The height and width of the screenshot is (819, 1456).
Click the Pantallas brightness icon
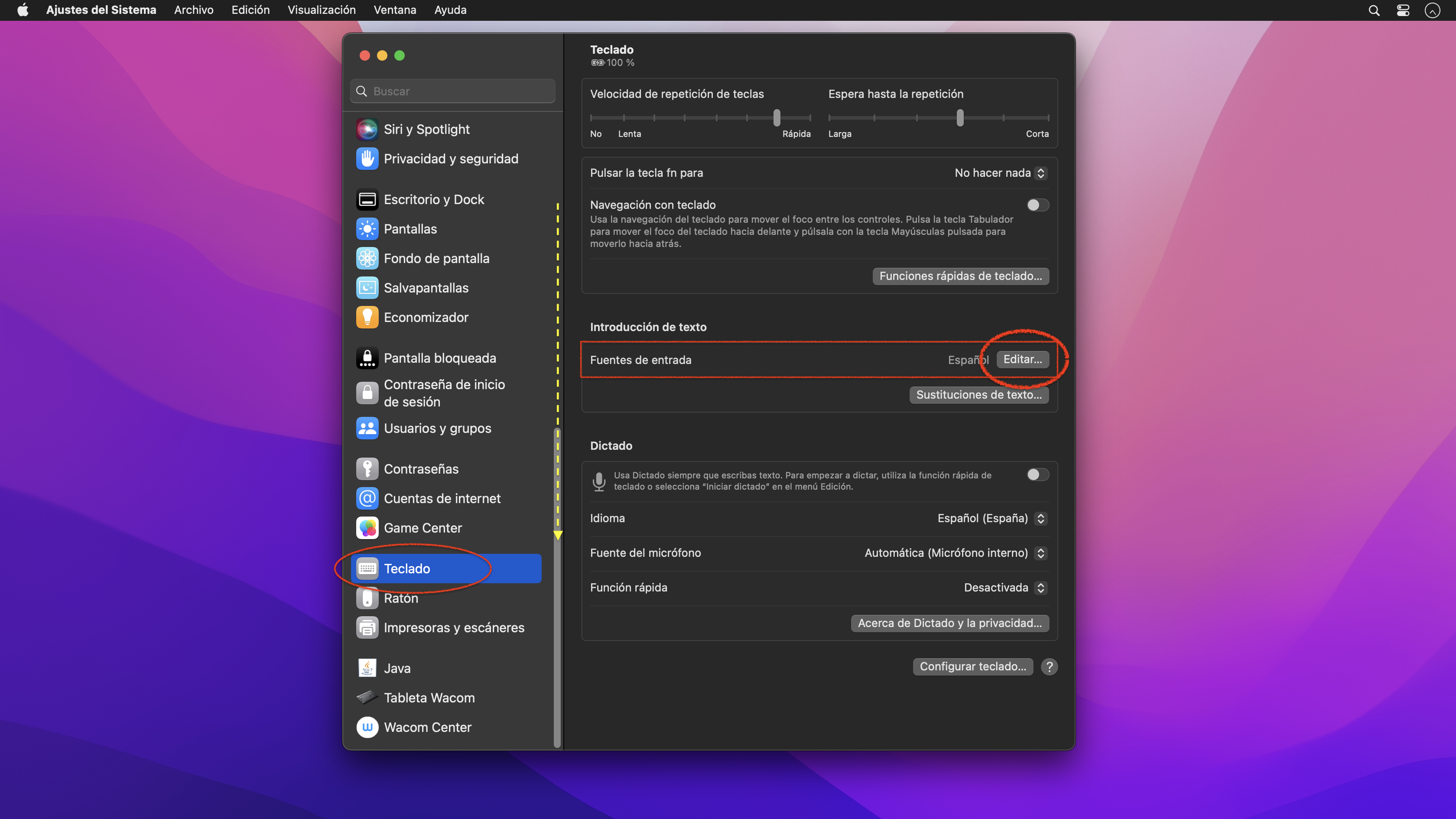[367, 229]
